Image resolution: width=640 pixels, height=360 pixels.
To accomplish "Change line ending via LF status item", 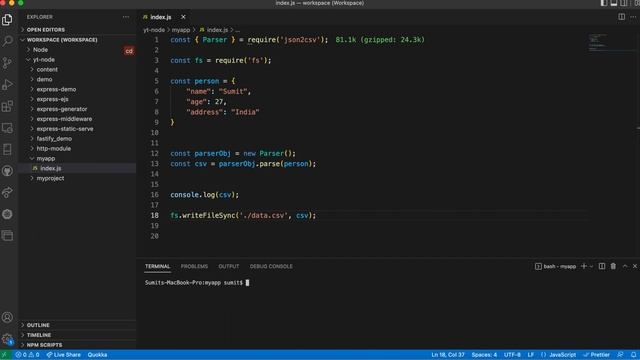I will tap(531, 355).
